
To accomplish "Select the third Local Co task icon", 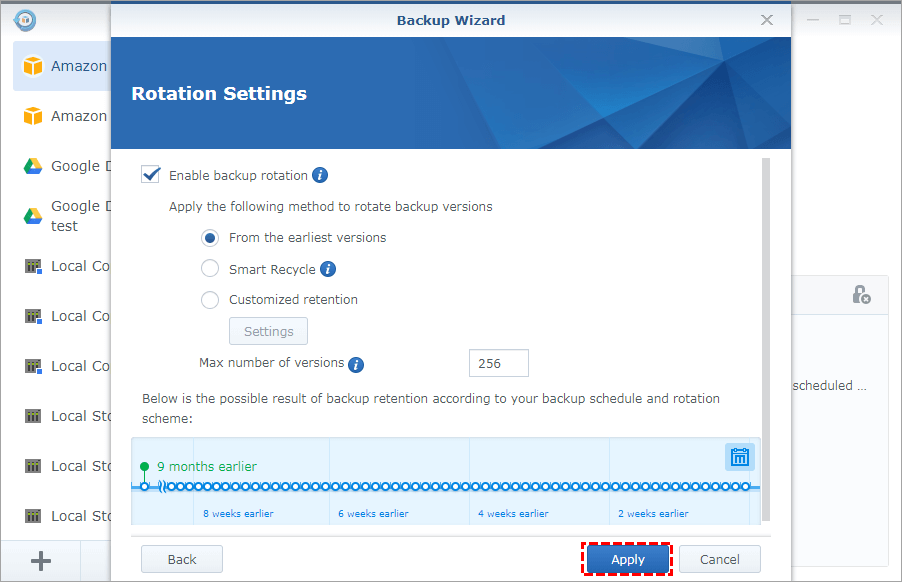I will 33,366.
